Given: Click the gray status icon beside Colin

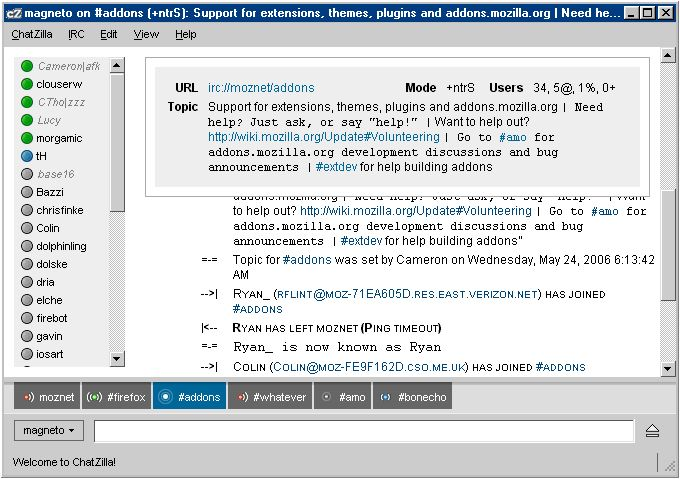Looking at the screenshot, I should pyautogui.click(x=27, y=228).
